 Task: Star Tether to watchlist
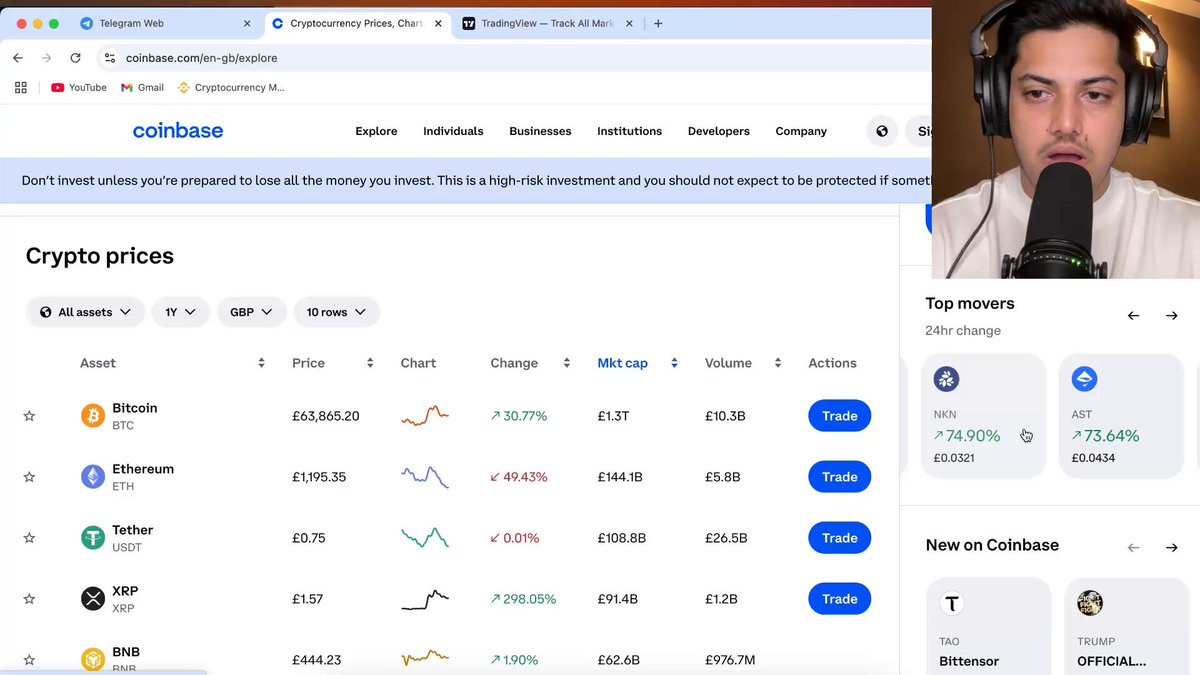[29, 538]
